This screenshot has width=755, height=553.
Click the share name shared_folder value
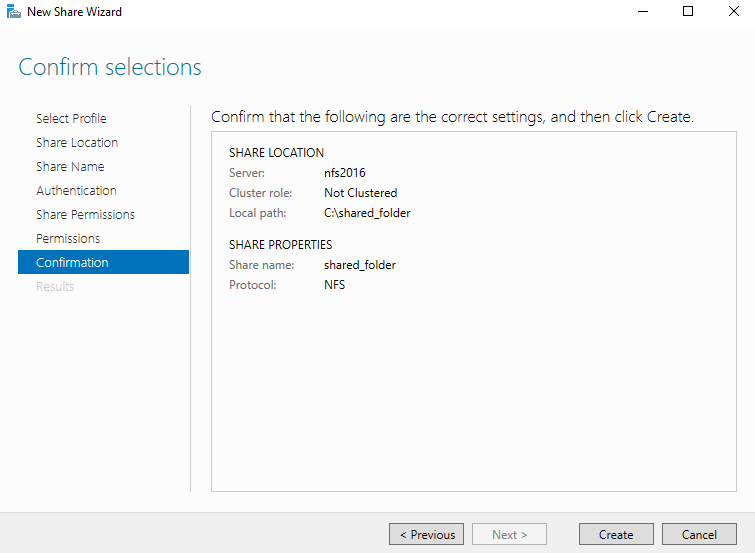[x=360, y=265]
